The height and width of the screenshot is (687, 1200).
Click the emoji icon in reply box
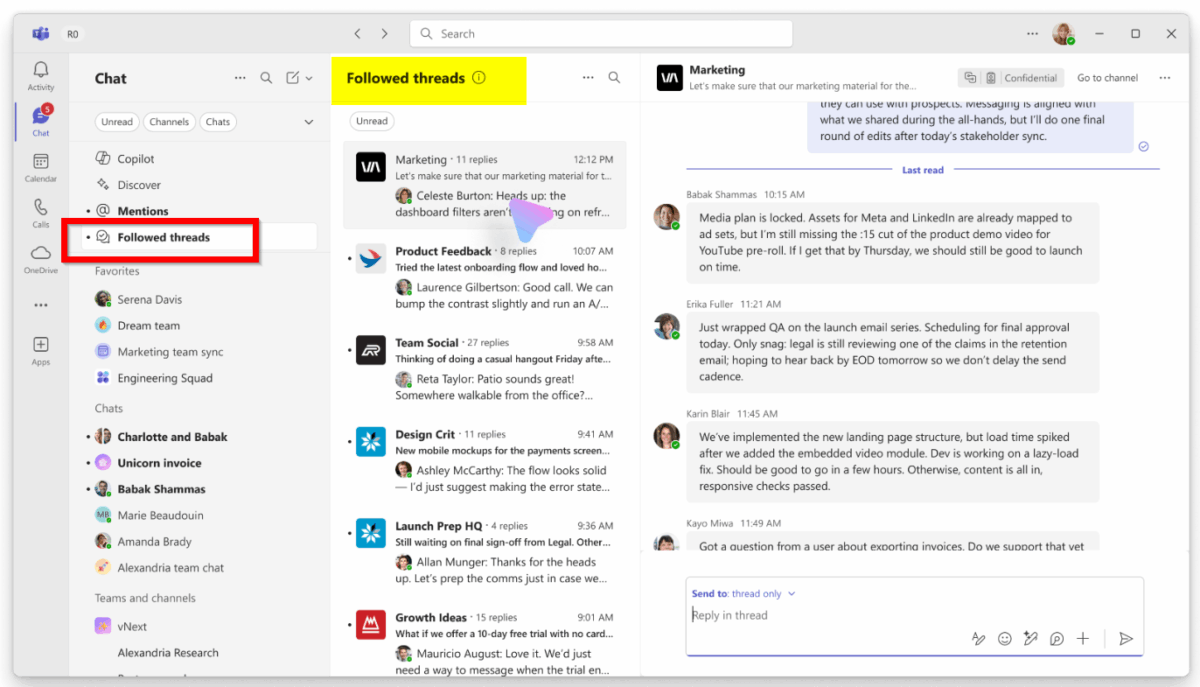pos(1005,639)
